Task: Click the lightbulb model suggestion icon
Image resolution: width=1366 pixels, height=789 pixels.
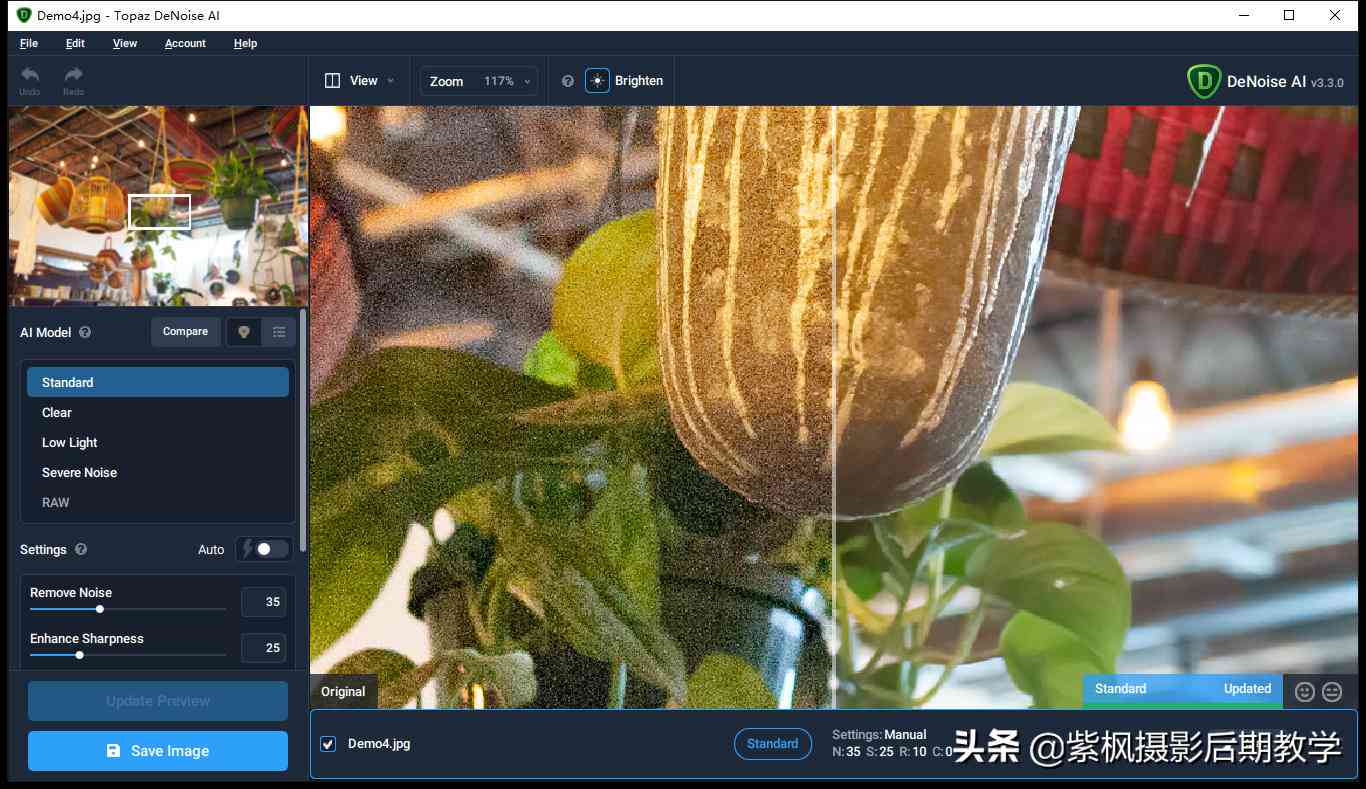Action: tap(244, 332)
